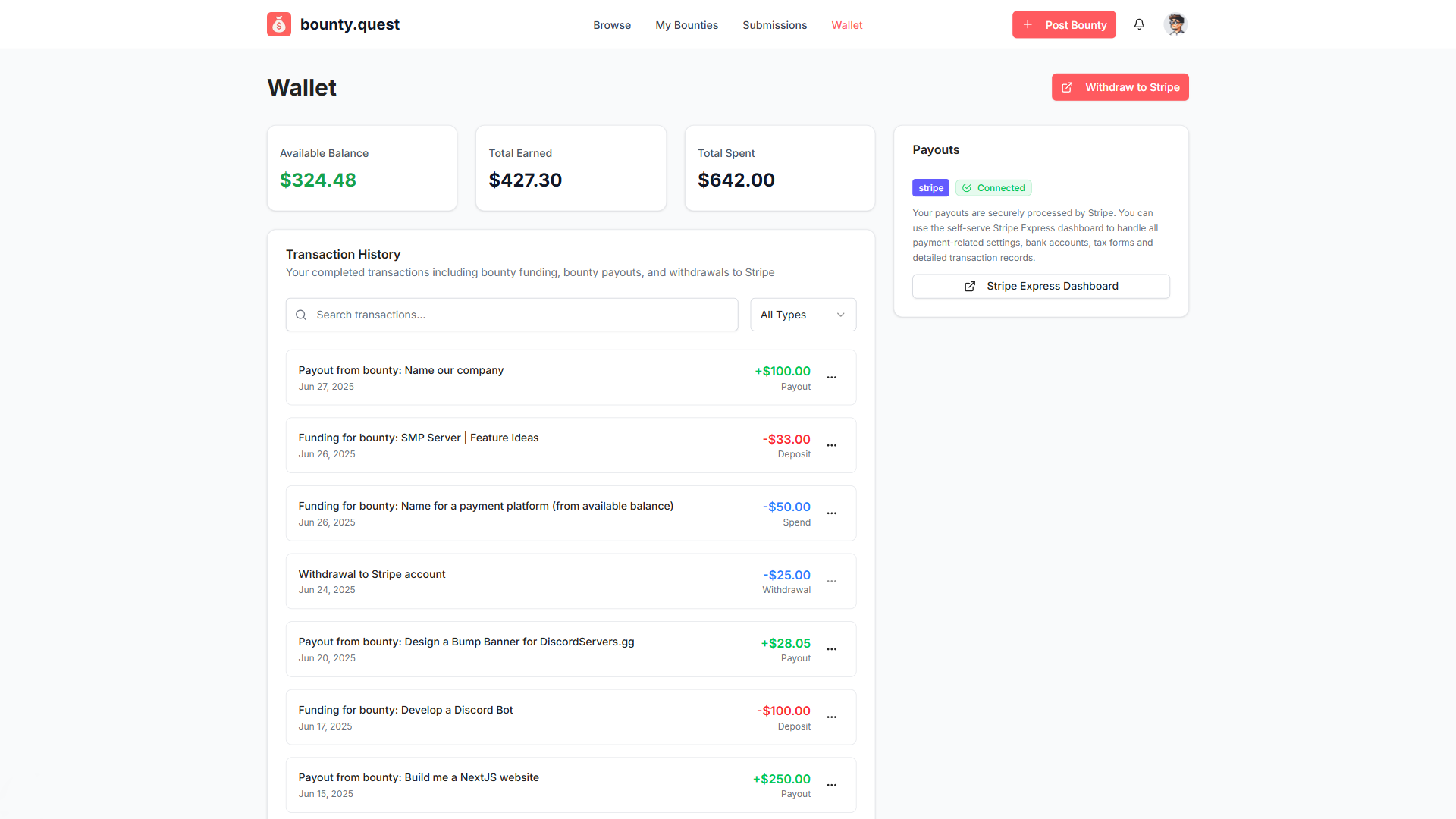Open the All Types filter dropdown

tap(803, 314)
